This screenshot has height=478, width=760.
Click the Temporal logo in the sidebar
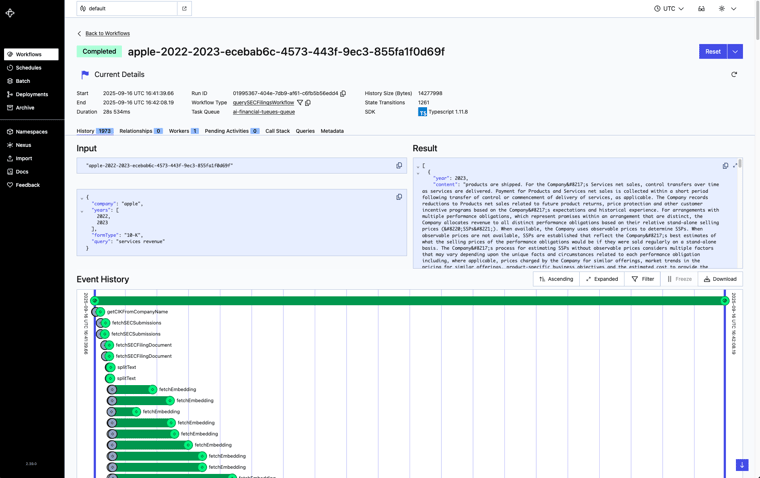click(x=10, y=13)
